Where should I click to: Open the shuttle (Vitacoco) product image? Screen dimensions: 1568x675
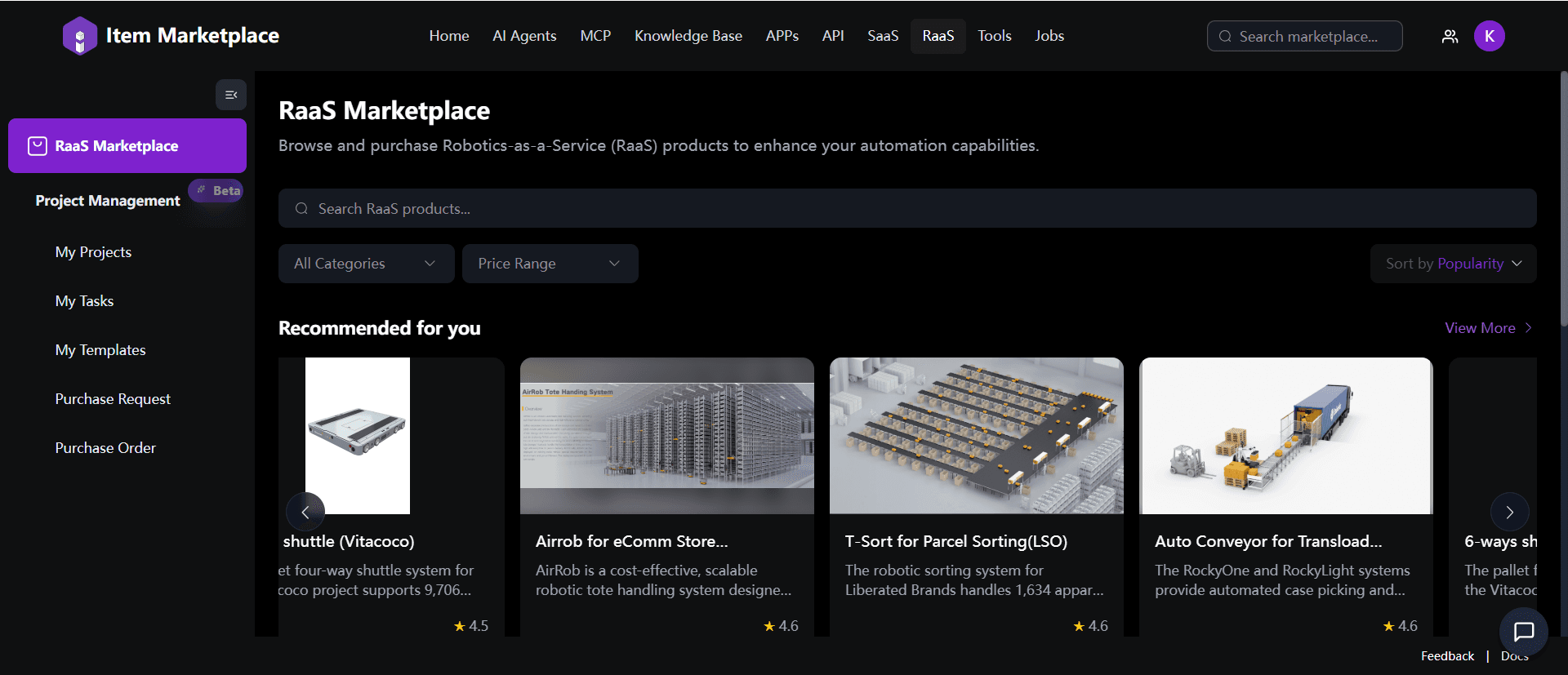click(x=358, y=436)
